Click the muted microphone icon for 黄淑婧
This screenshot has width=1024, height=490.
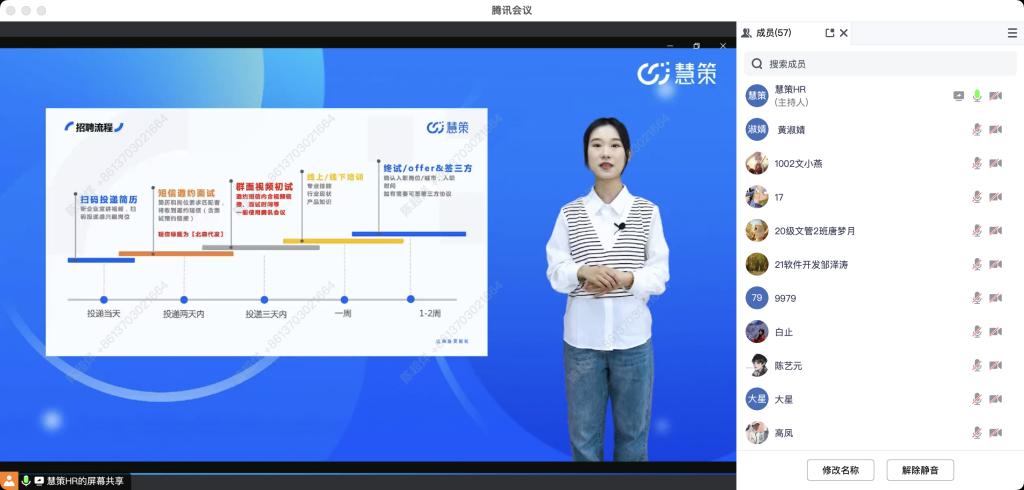pyautogui.click(x=977, y=130)
